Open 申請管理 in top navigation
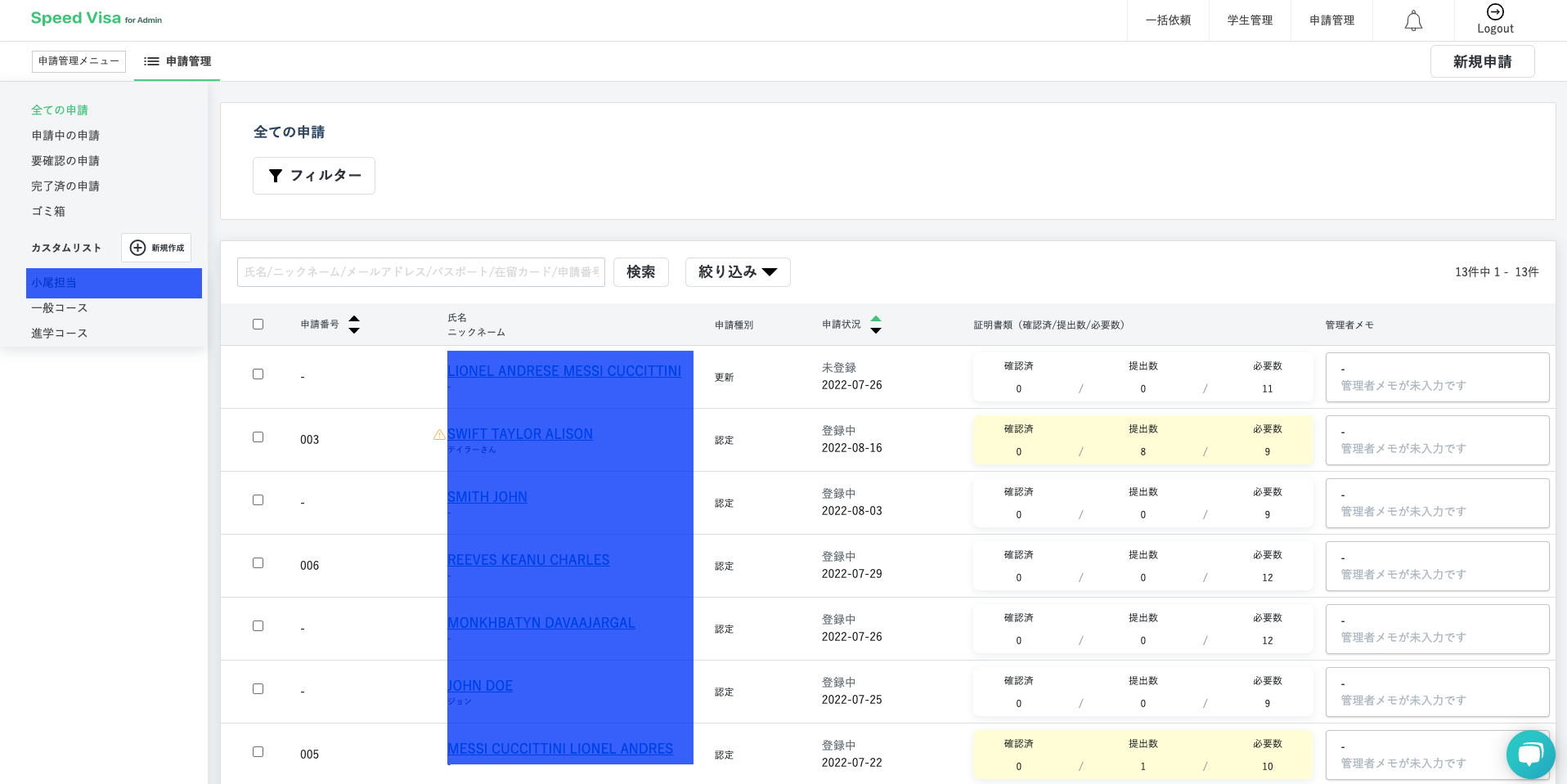Image resolution: width=1567 pixels, height=784 pixels. click(1331, 20)
